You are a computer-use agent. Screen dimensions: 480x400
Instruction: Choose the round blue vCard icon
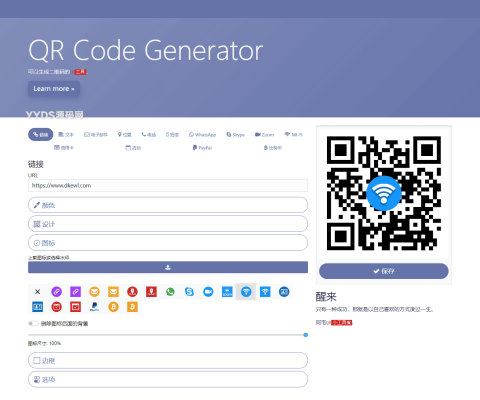(284, 292)
